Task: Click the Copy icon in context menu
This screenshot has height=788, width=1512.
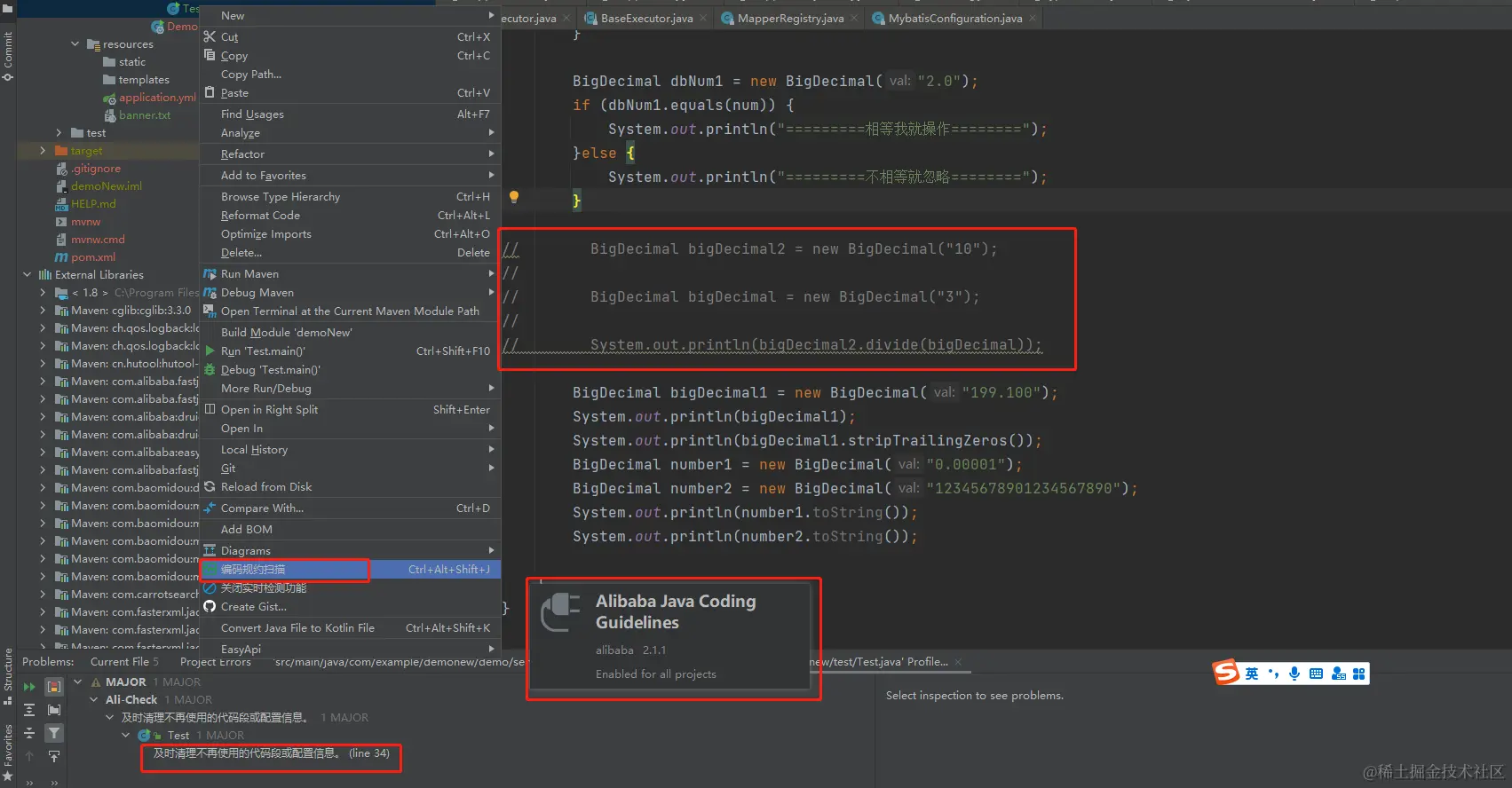Action: click(210, 55)
